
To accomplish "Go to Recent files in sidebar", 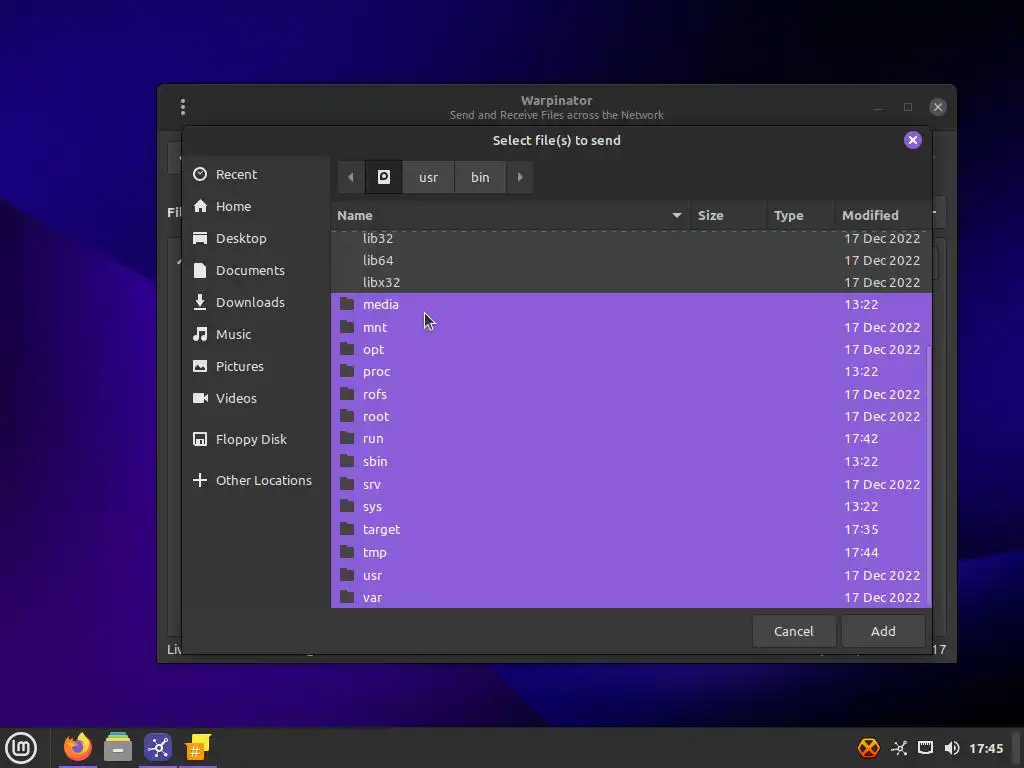I will 256,174.
